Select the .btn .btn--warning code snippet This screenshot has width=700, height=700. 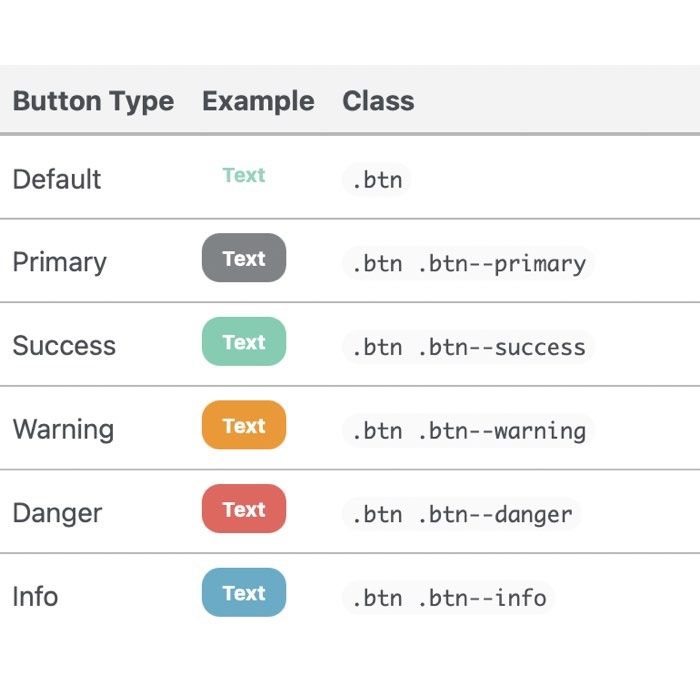[x=468, y=431]
